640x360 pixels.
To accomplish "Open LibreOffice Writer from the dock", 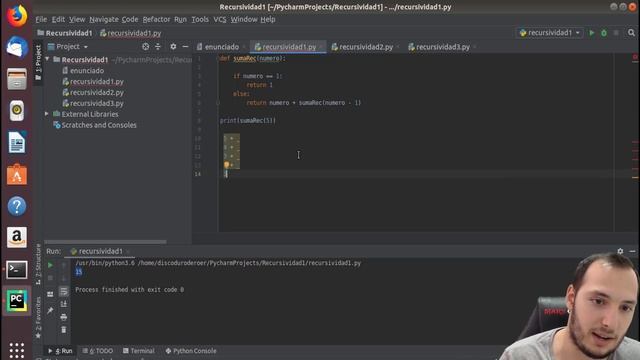I will tap(17, 142).
